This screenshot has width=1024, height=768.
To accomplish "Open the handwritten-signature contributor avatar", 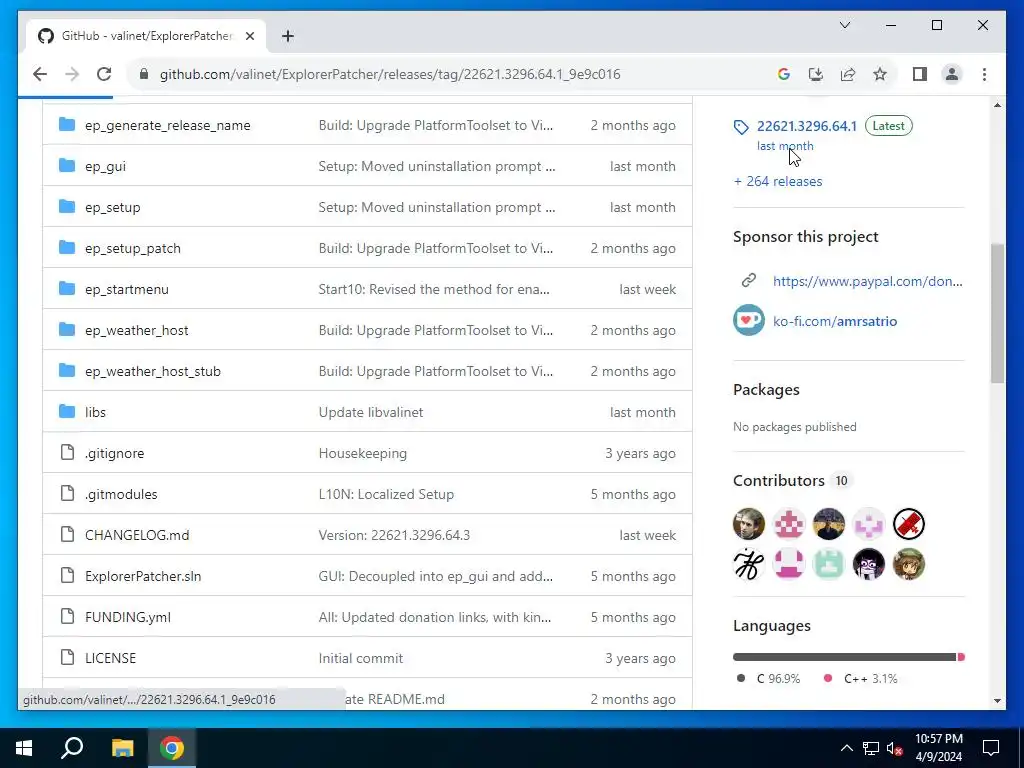I will click(748, 564).
